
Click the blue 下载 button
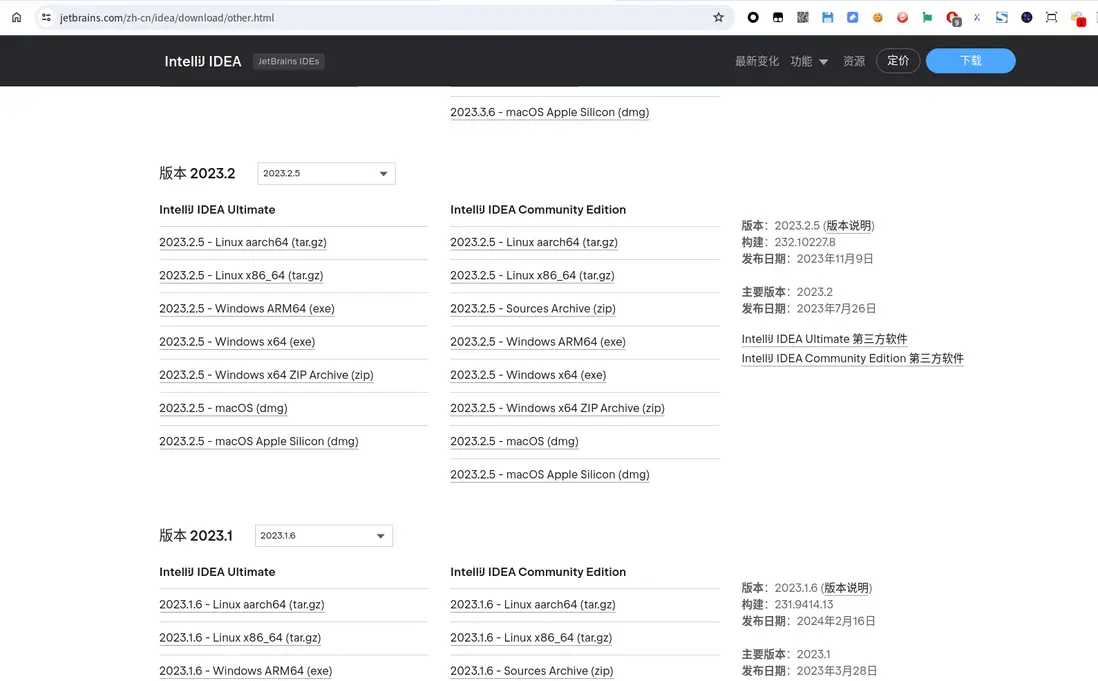[971, 61]
